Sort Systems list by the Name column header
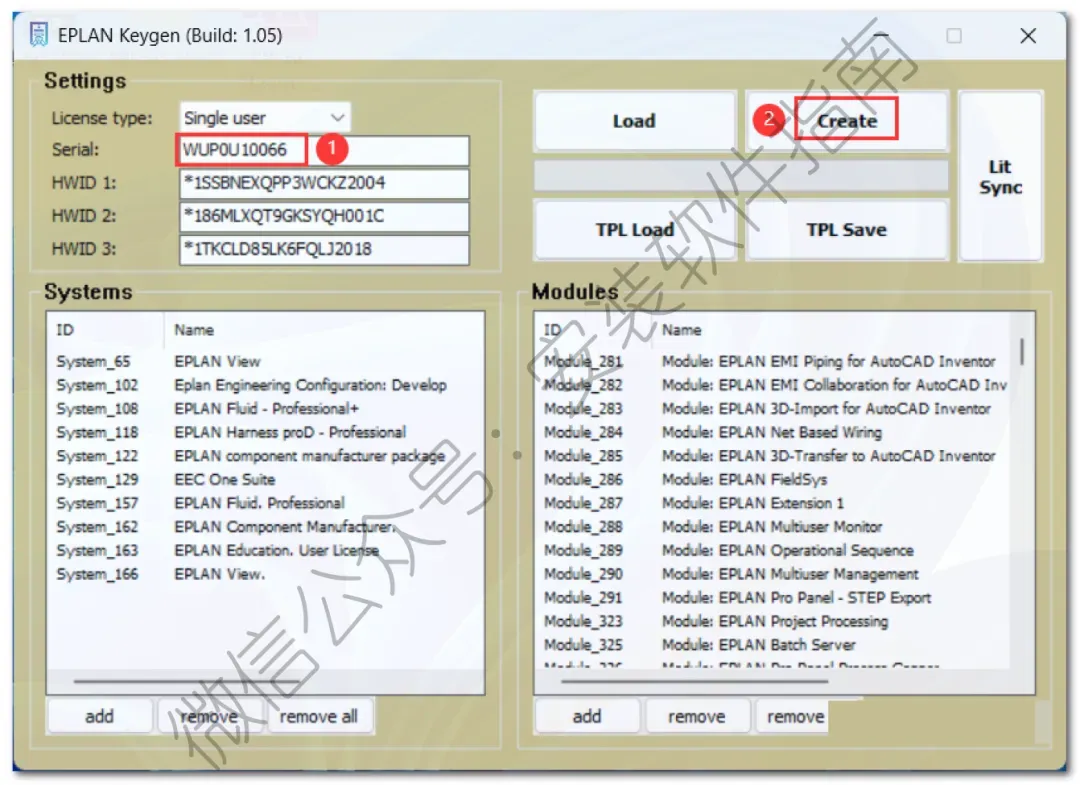 324,330
